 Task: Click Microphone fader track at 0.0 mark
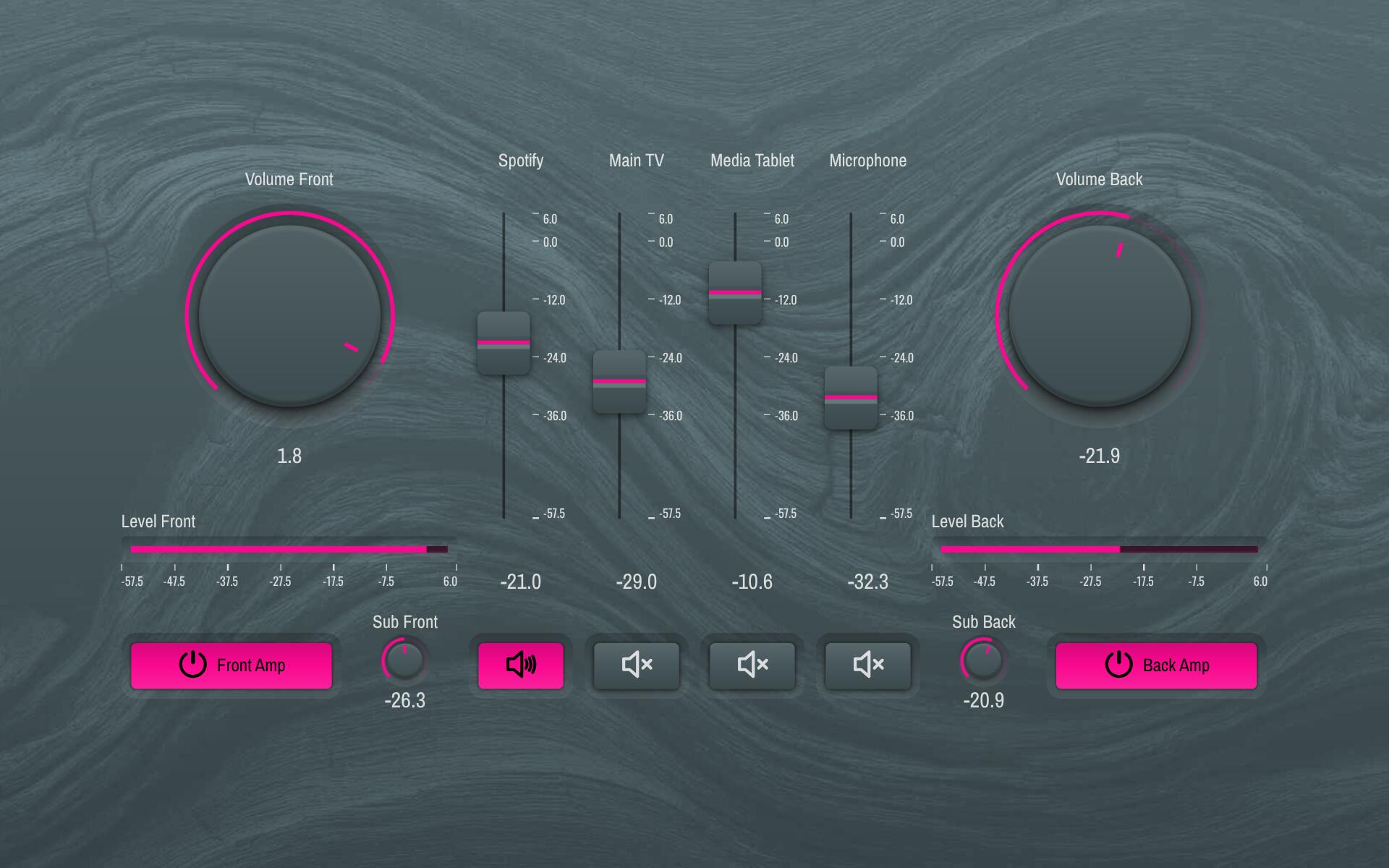click(851, 242)
